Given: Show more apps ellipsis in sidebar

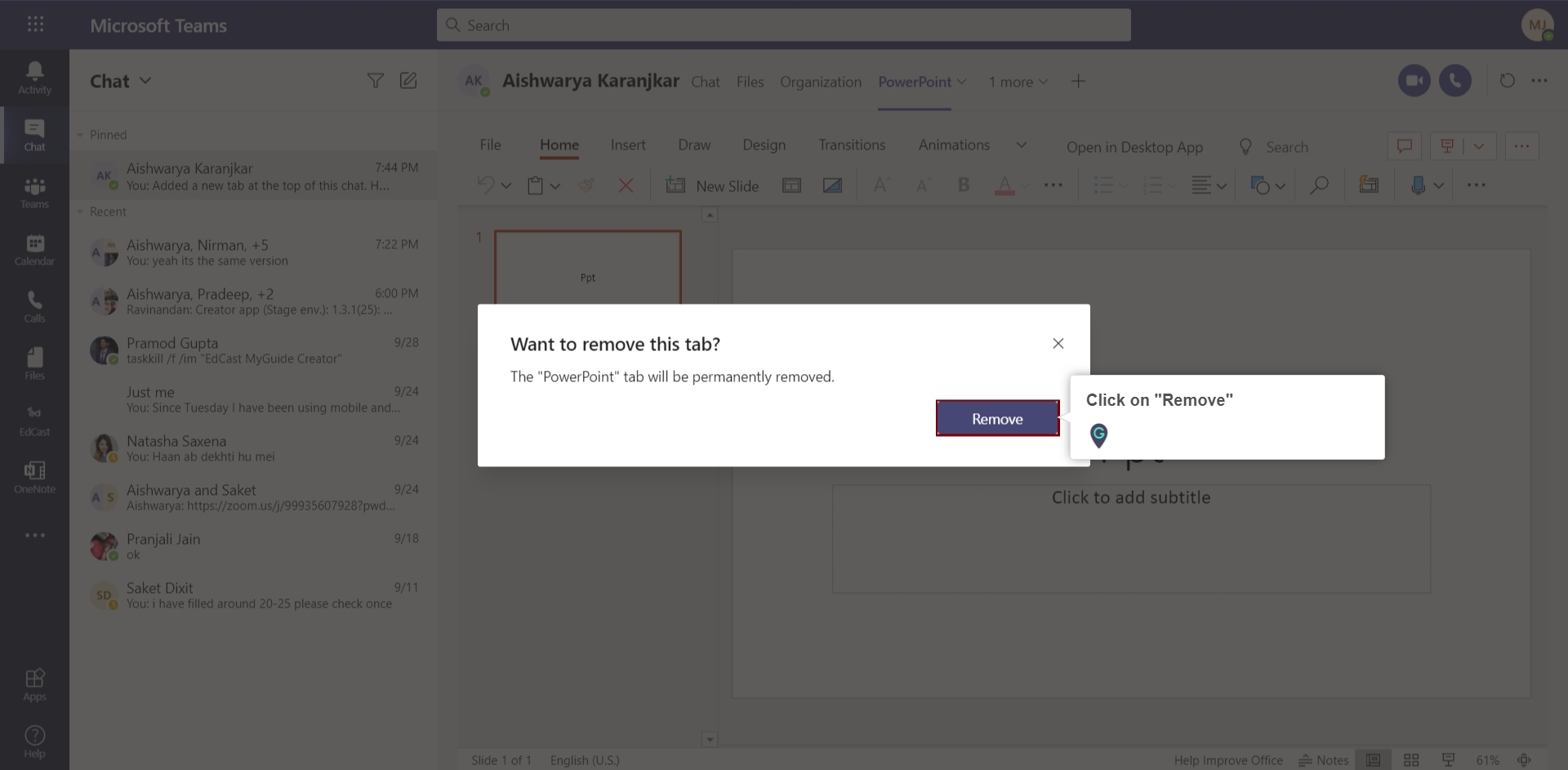Looking at the screenshot, I should (x=34, y=535).
